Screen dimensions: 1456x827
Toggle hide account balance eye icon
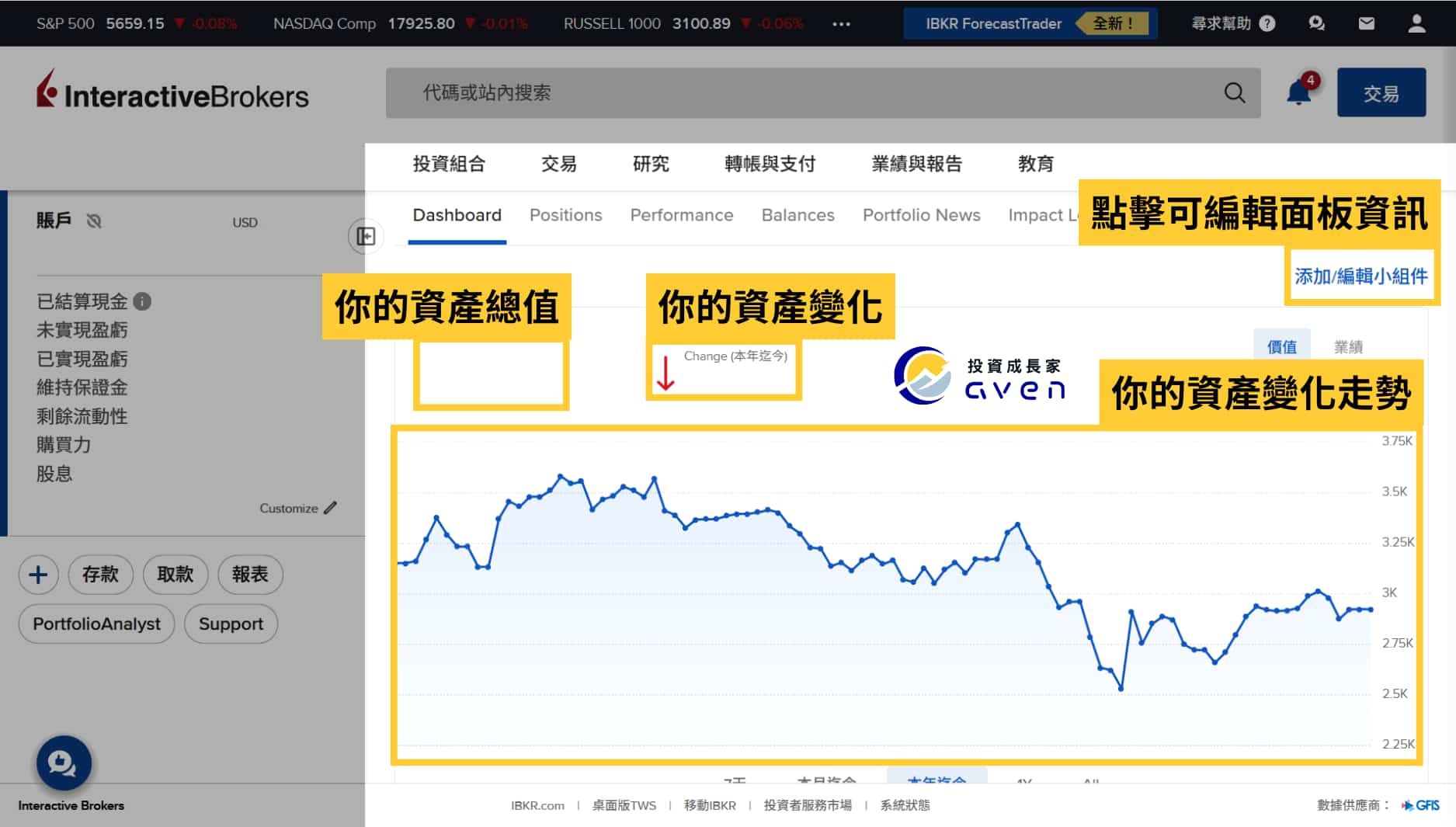coord(94,221)
